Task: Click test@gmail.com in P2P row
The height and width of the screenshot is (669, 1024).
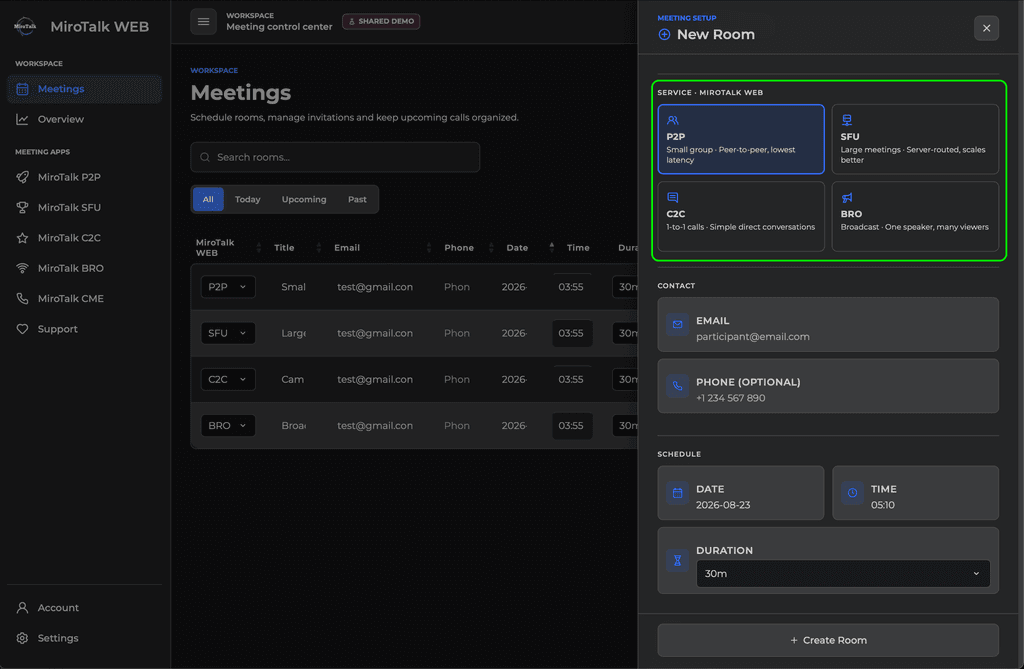Action: click(x=375, y=287)
